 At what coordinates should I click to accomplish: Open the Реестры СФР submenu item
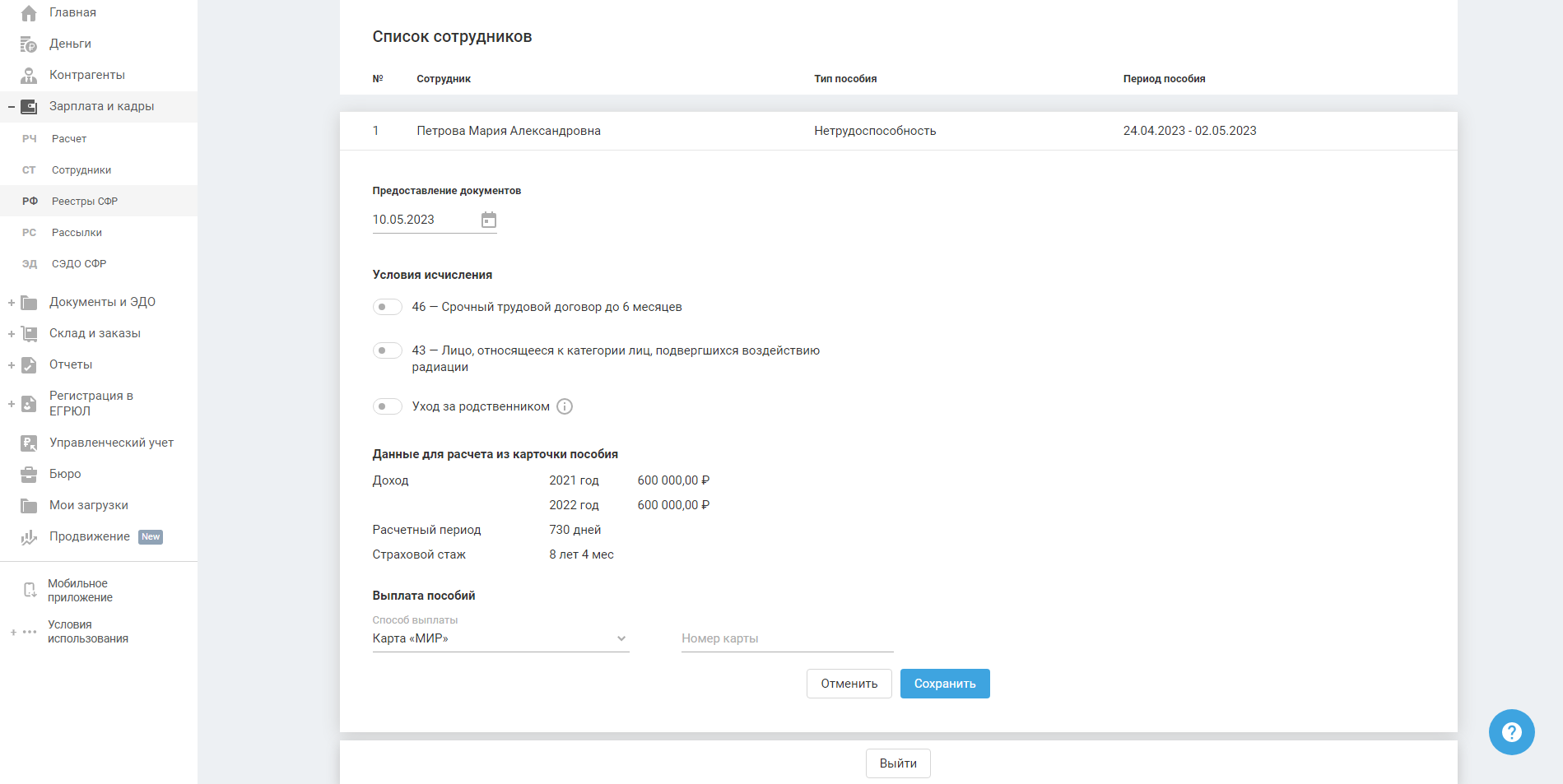point(85,202)
